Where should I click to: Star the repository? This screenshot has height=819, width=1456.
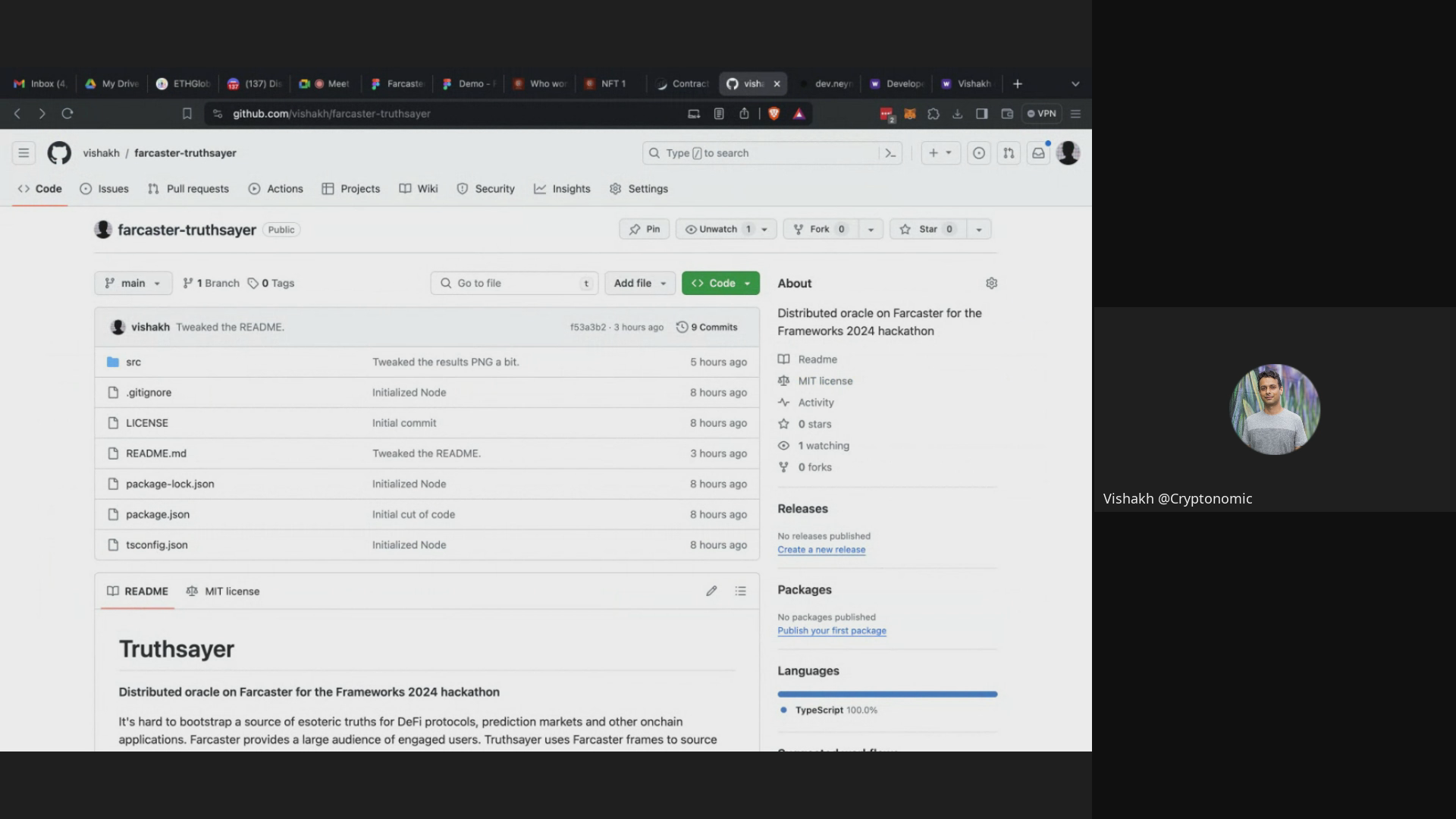(927, 229)
